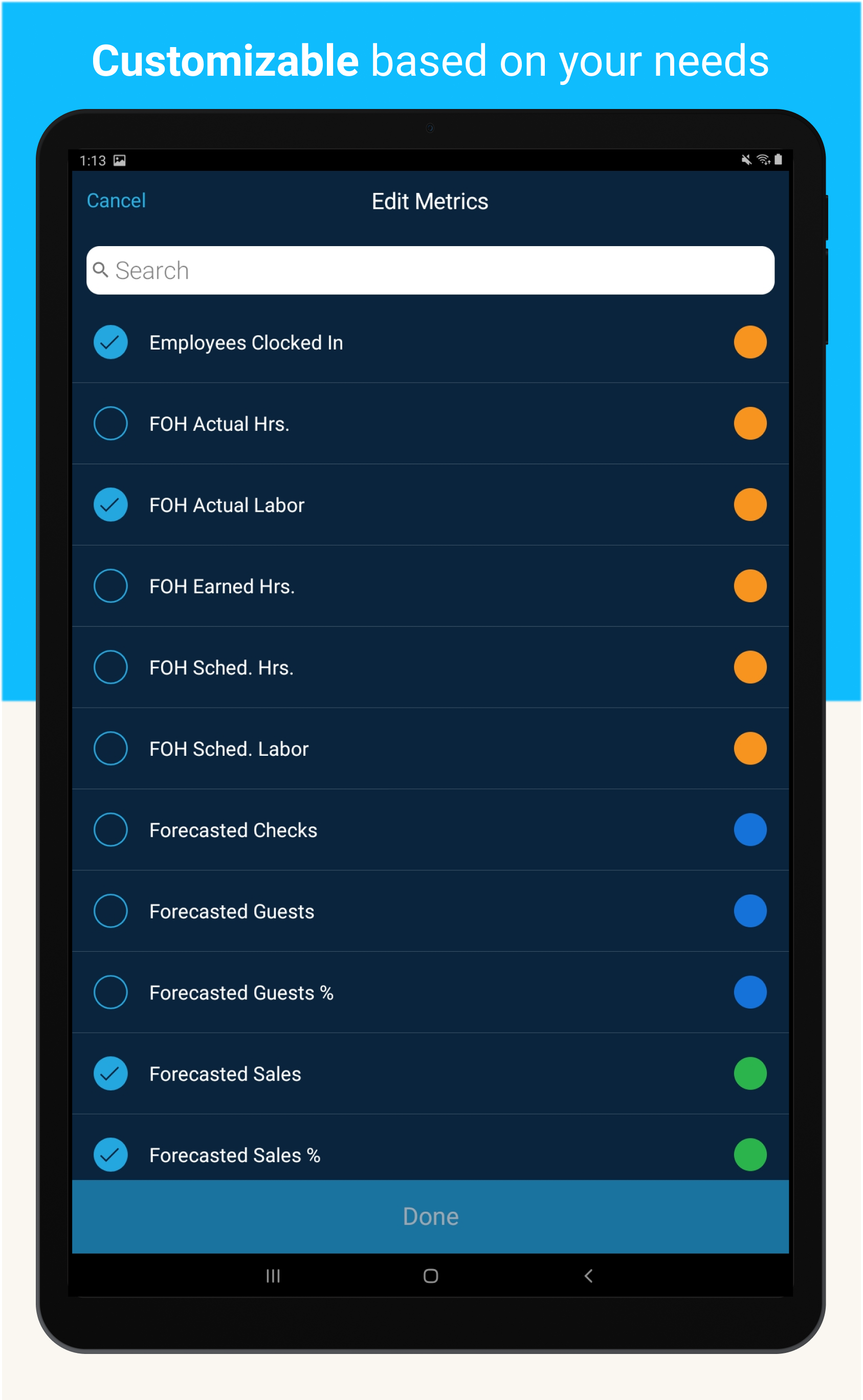Check the FOH Sched. Labor metric

(x=110, y=749)
